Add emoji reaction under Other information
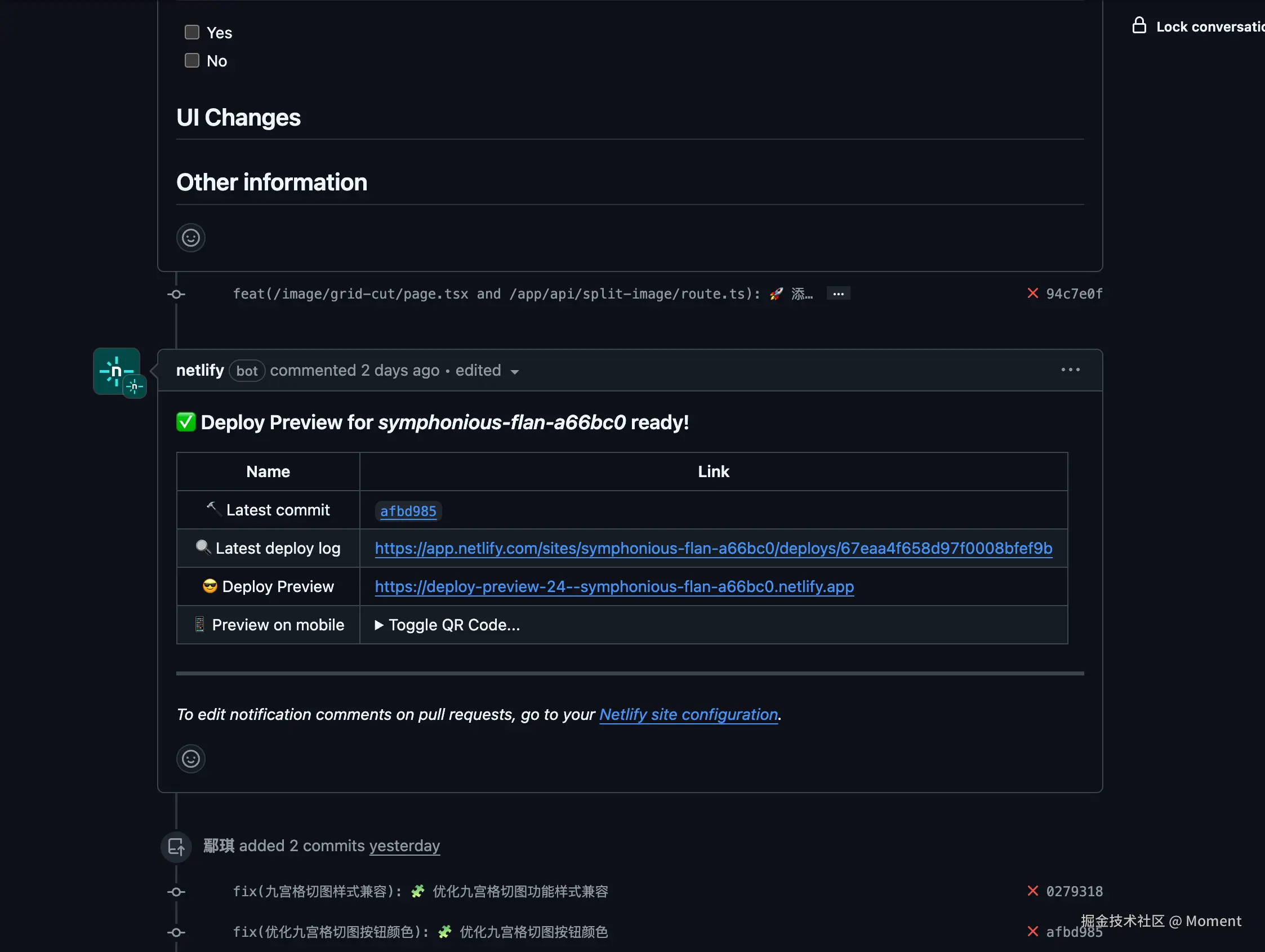Image resolution: width=1265 pixels, height=952 pixels. (190, 237)
